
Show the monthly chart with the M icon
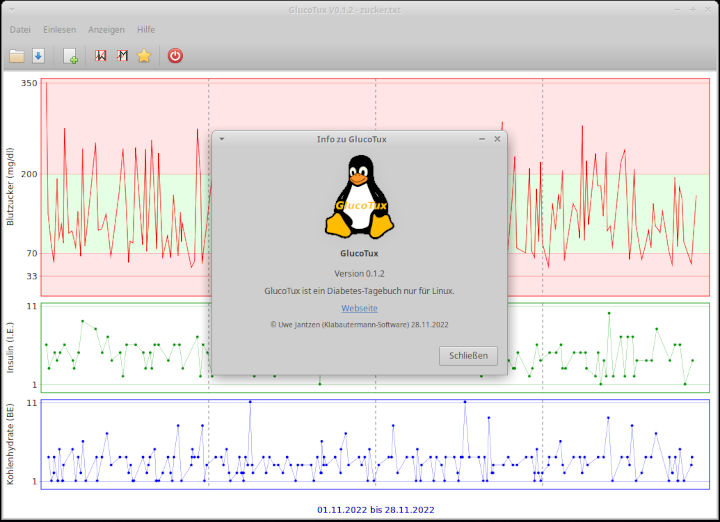click(x=122, y=56)
